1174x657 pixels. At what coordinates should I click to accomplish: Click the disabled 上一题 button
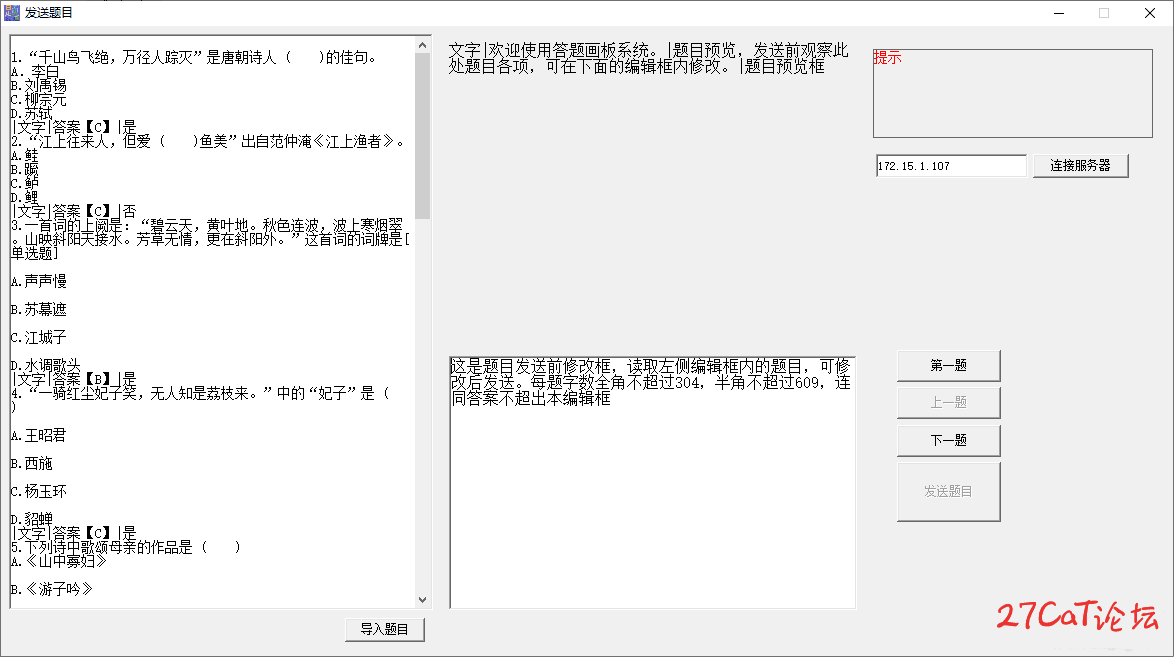pos(948,403)
